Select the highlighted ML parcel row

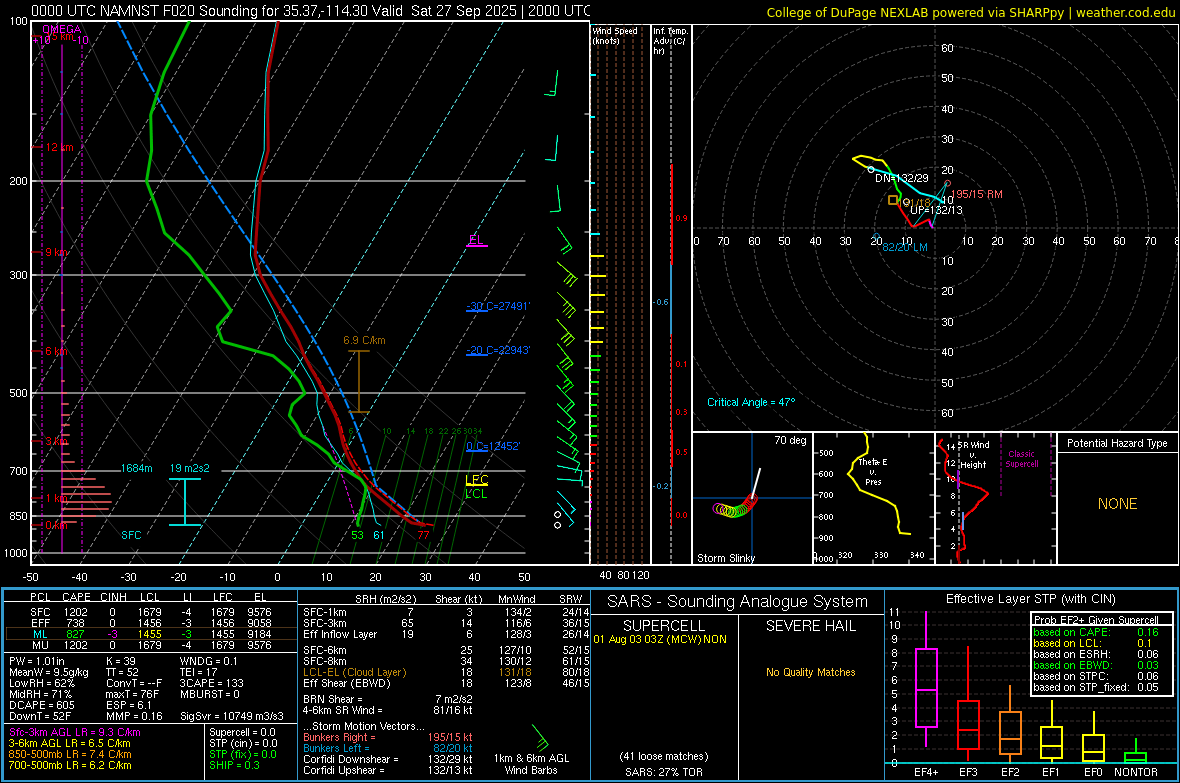coord(151,634)
